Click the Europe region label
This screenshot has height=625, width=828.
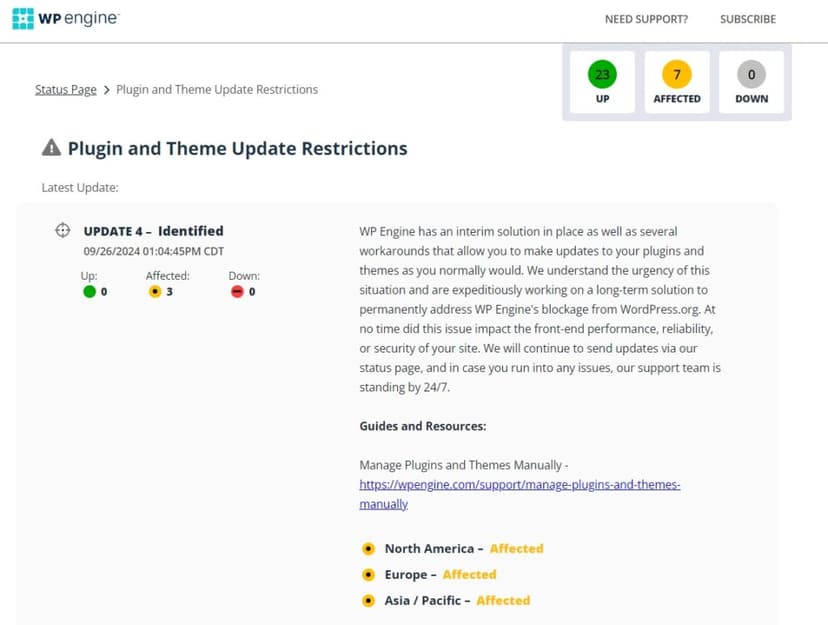click(406, 575)
